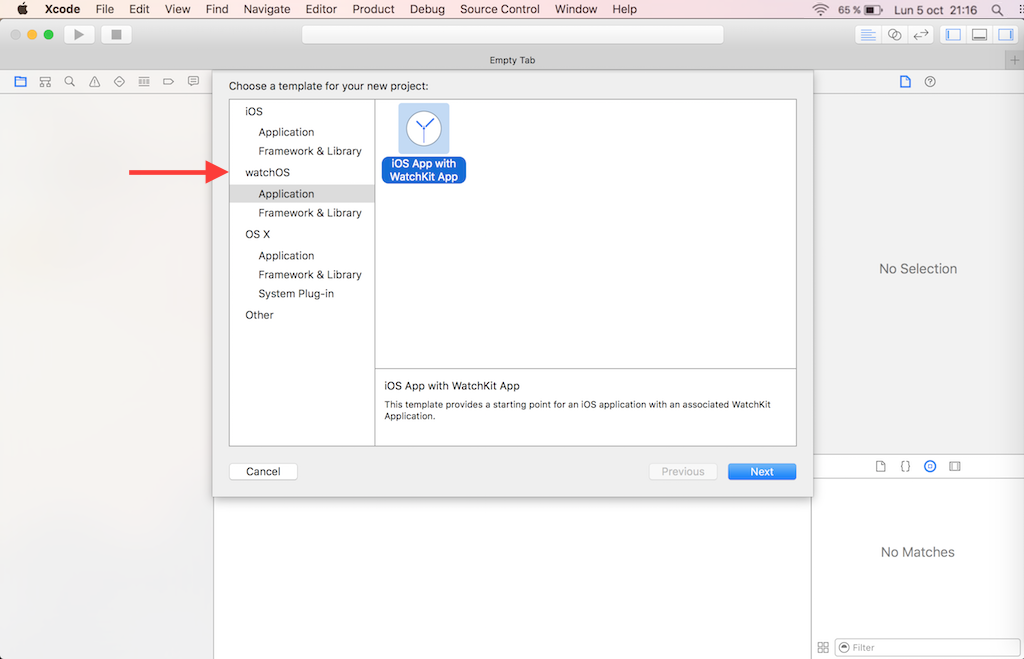The height and width of the screenshot is (659, 1024).
Task: Click the Next button
Action: 761,472
